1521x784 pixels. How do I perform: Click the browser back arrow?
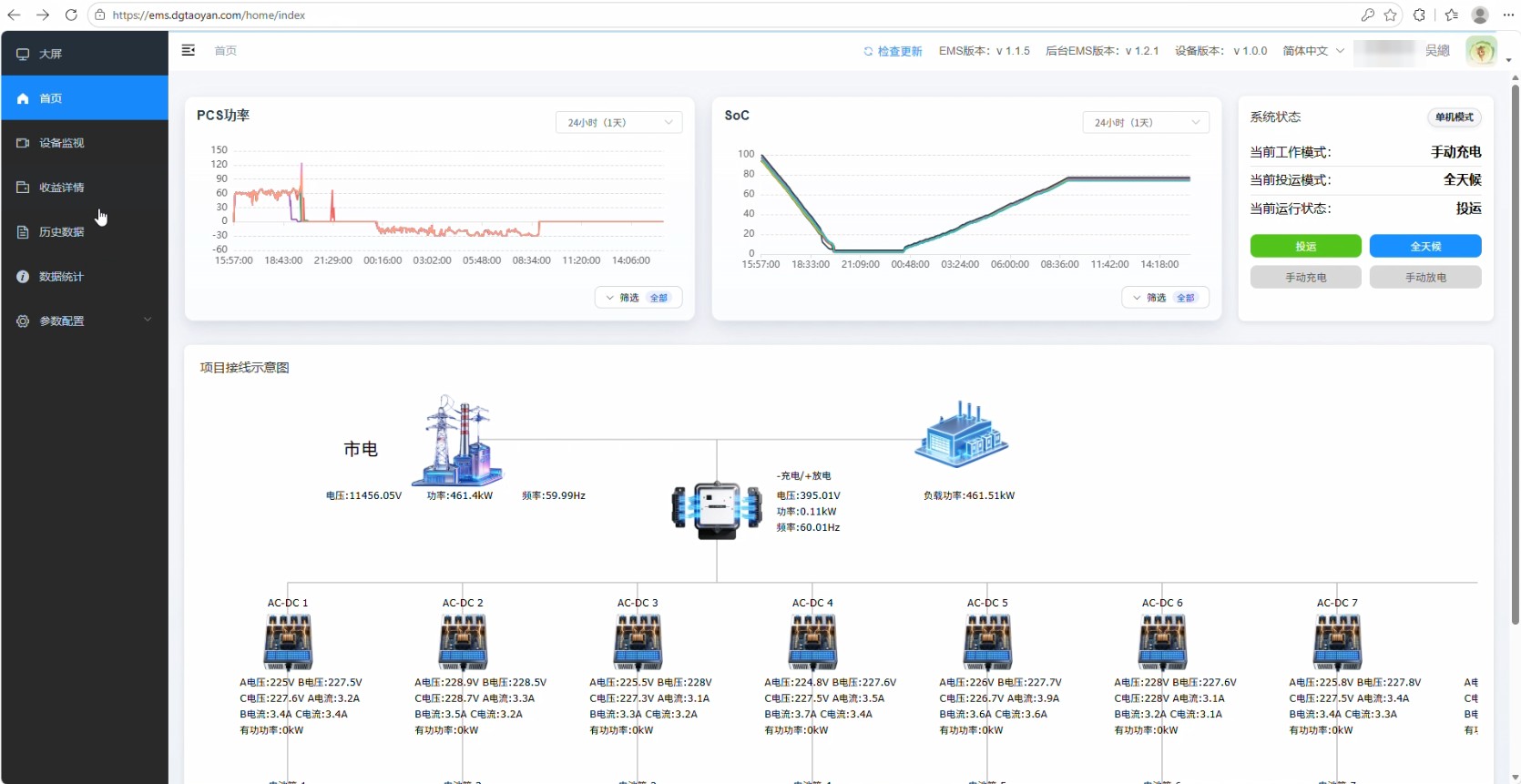[14, 15]
